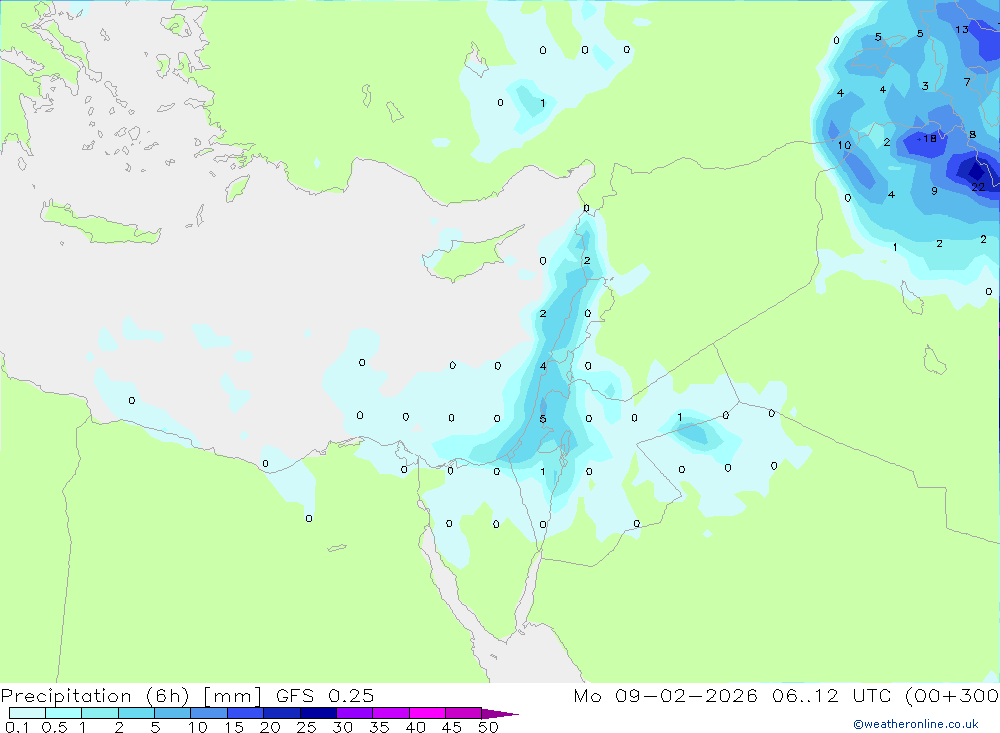Click the legend tick label '45'

pyautogui.click(x=452, y=727)
